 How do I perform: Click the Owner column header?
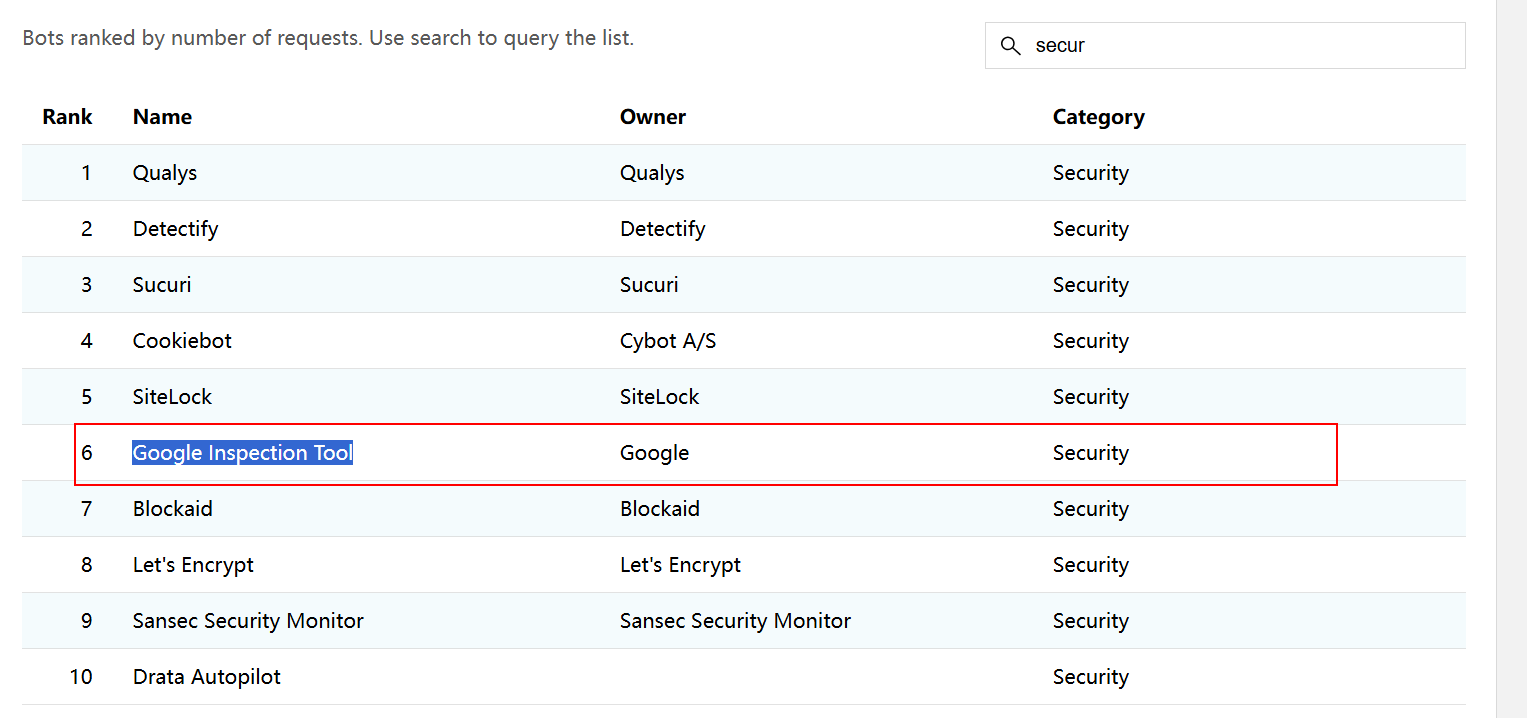click(x=652, y=117)
